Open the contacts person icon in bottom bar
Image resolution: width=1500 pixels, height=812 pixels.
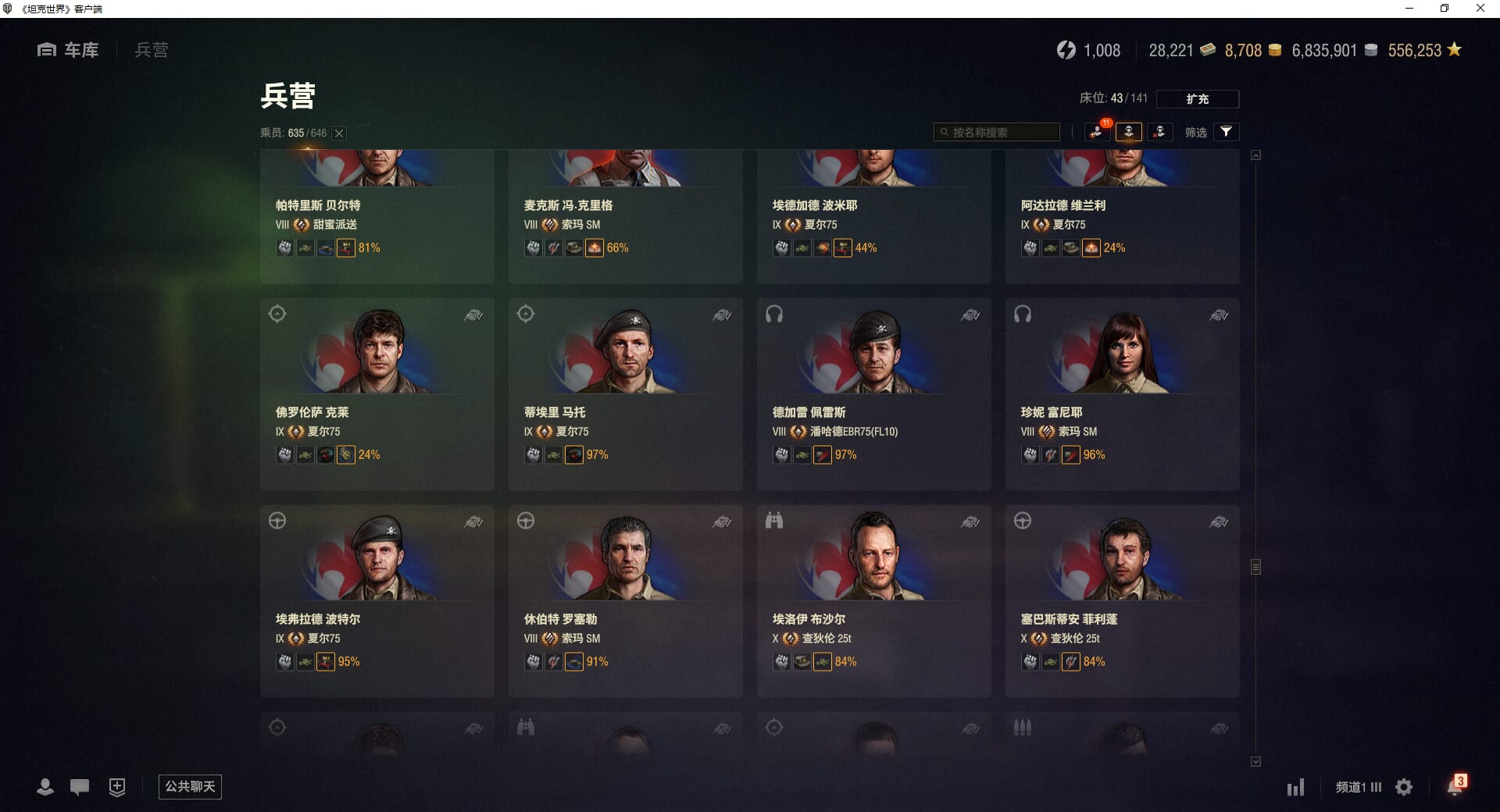coord(45,787)
